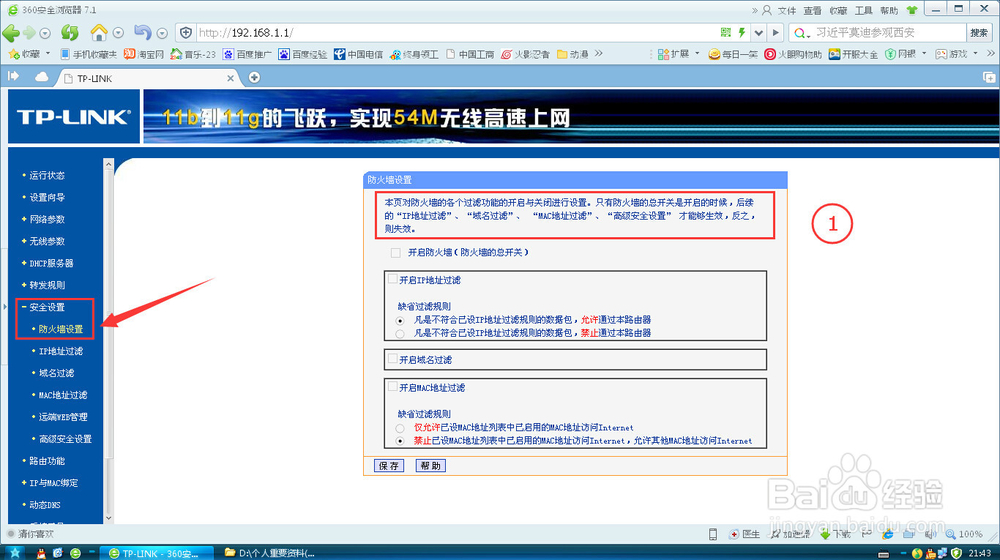Select 防火墙设置 submenu item
This screenshot has width=1000, height=560.
click(x=61, y=329)
